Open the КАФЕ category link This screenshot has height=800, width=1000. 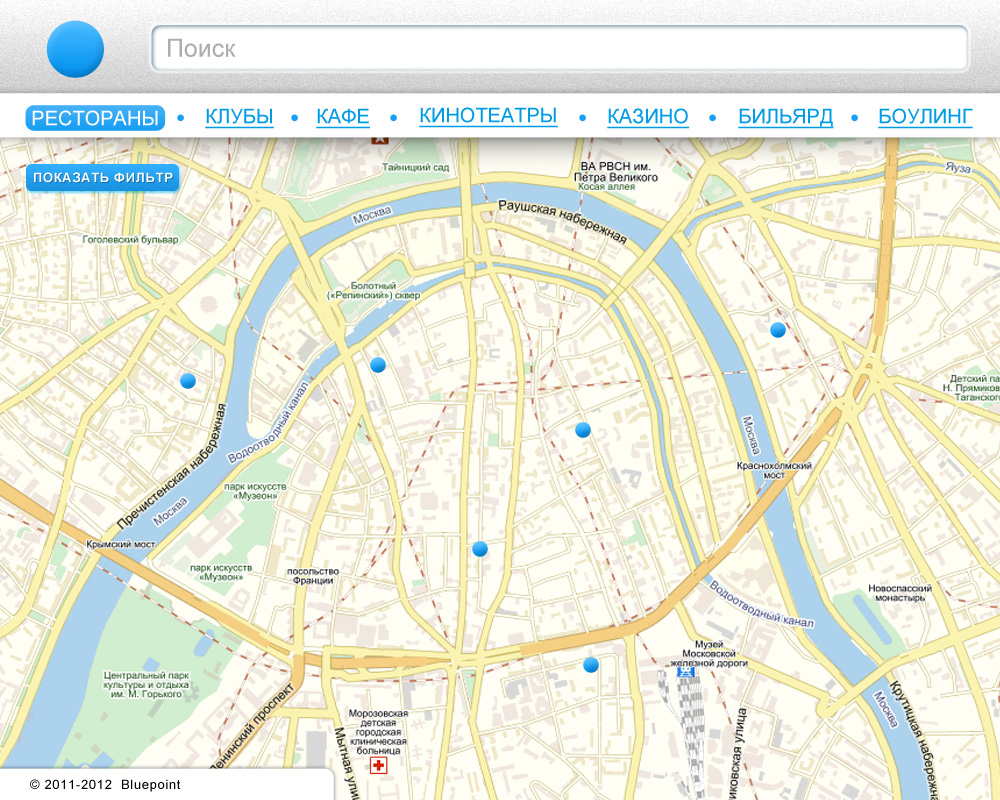pos(343,117)
